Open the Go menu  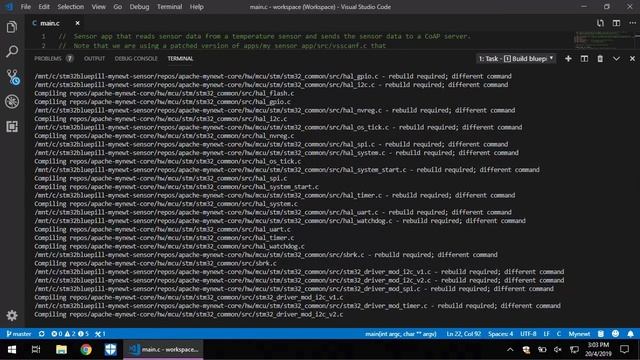click(x=118, y=7)
